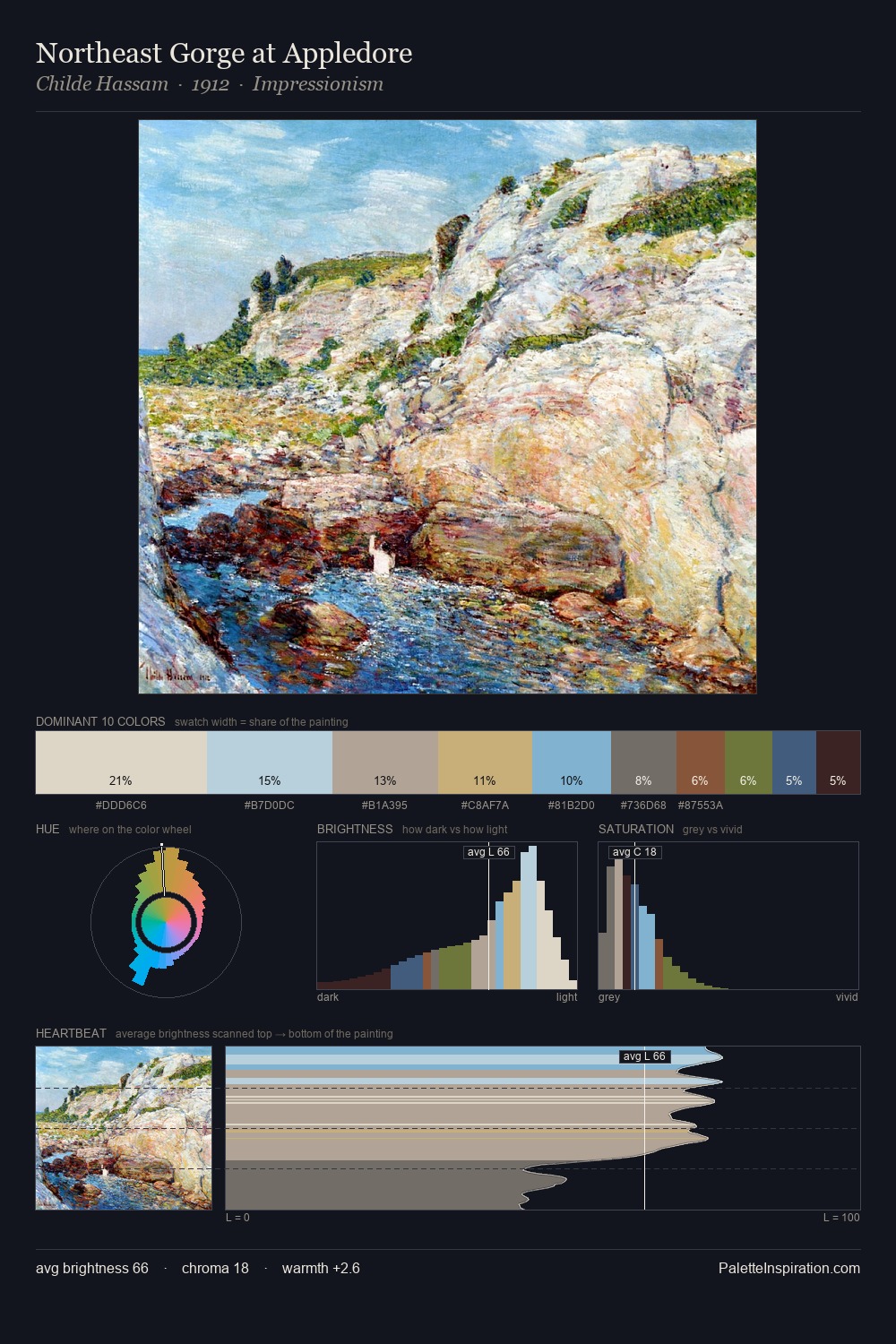The width and height of the screenshot is (896, 1344).
Task: Click the hex code #B1A395 label
Action: pyautogui.click(x=385, y=805)
